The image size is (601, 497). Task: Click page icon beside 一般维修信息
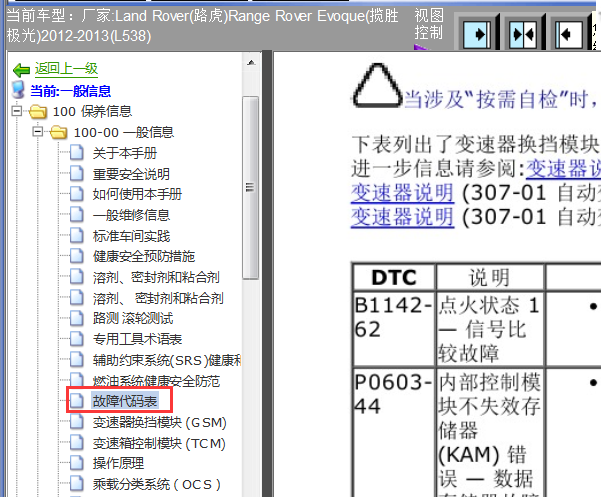click(77, 214)
